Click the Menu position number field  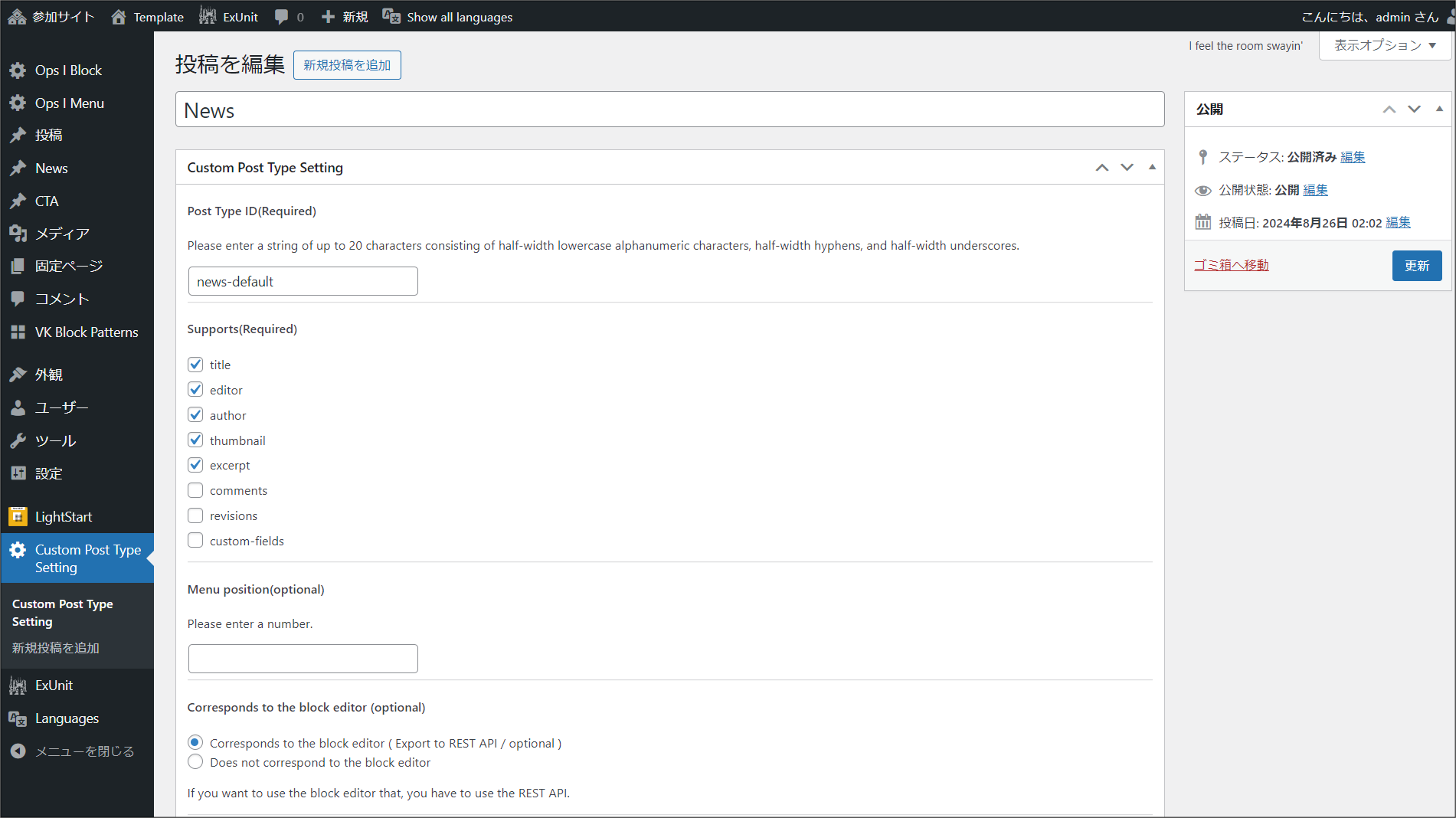[x=303, y=659]
